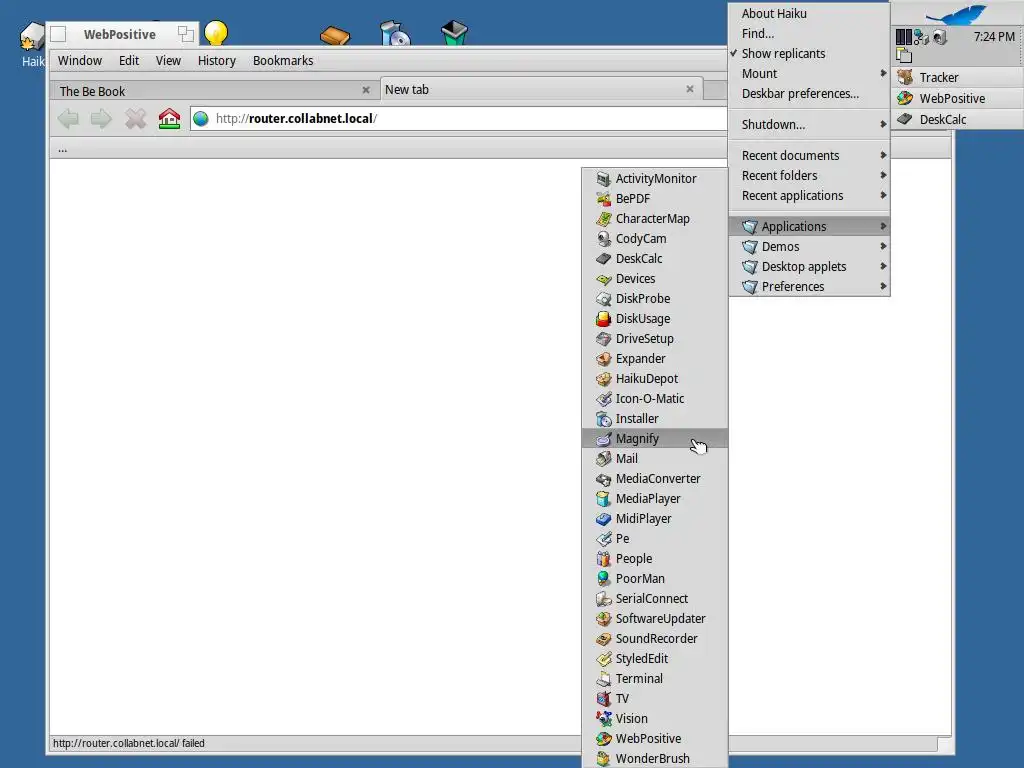Image resolution: width=1024 pixels, height=768 pixels.
Task: Open StyledEdit
Action: (654, 658)
